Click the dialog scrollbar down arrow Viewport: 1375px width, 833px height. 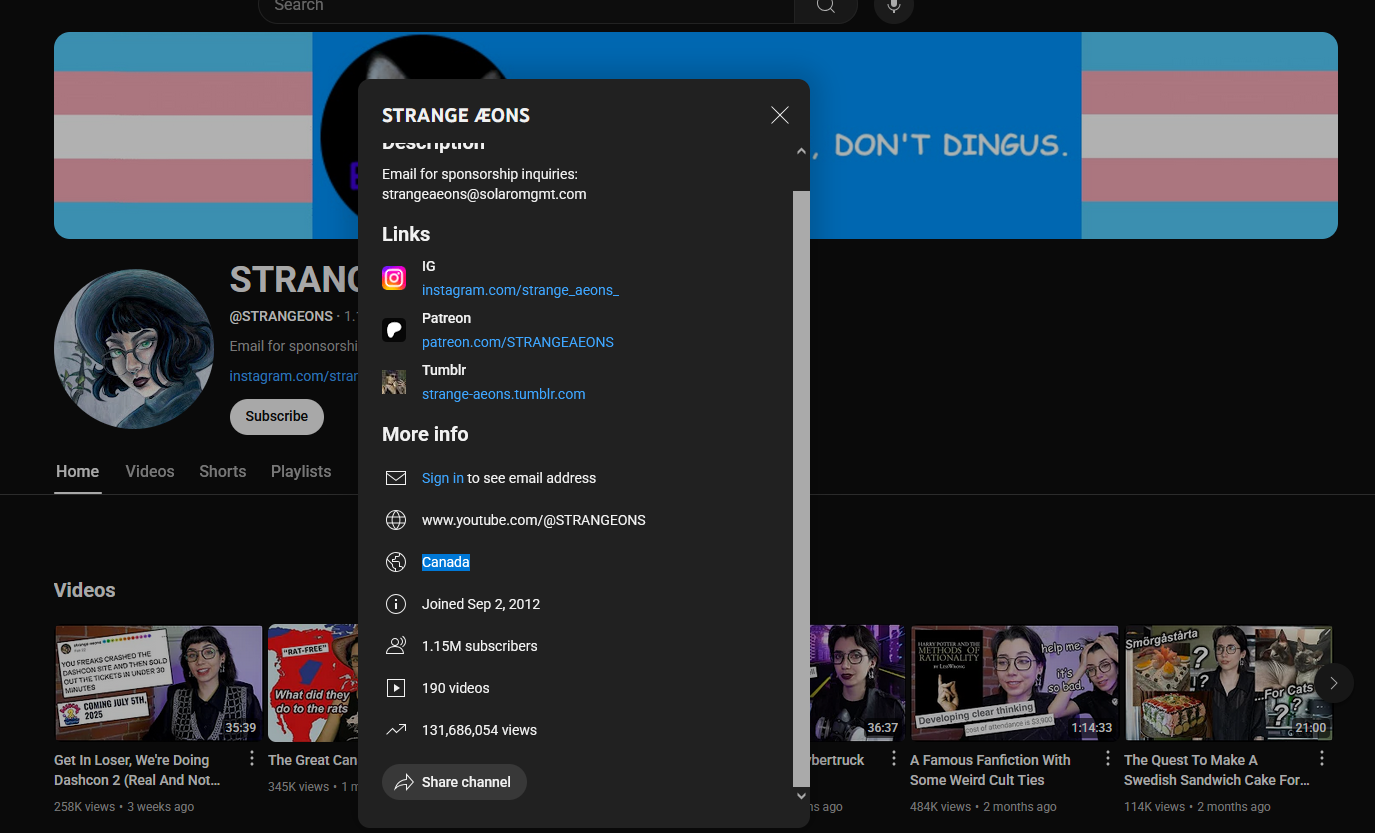pos(801,796)
